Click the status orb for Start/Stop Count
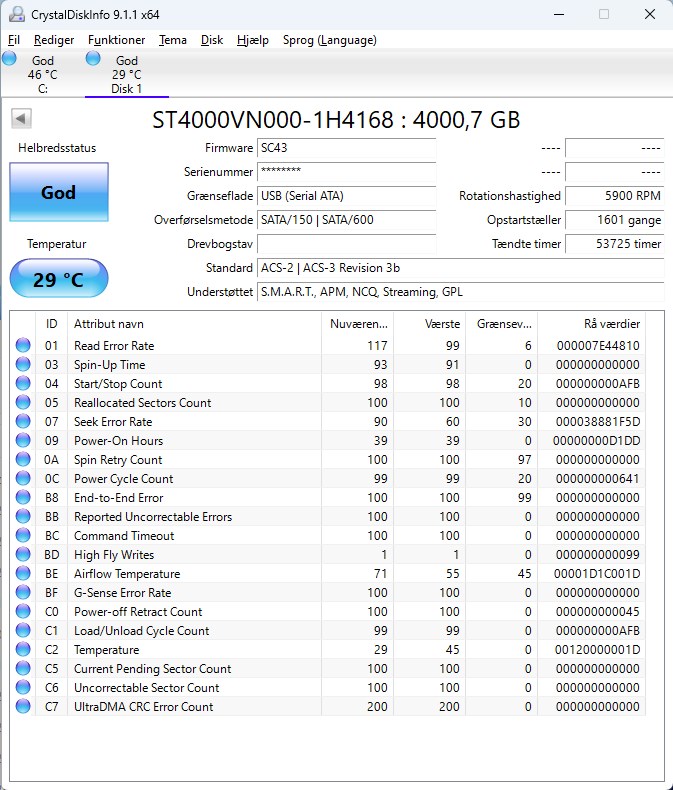This screenshot has width=673, height=790. tap(23, 383)
